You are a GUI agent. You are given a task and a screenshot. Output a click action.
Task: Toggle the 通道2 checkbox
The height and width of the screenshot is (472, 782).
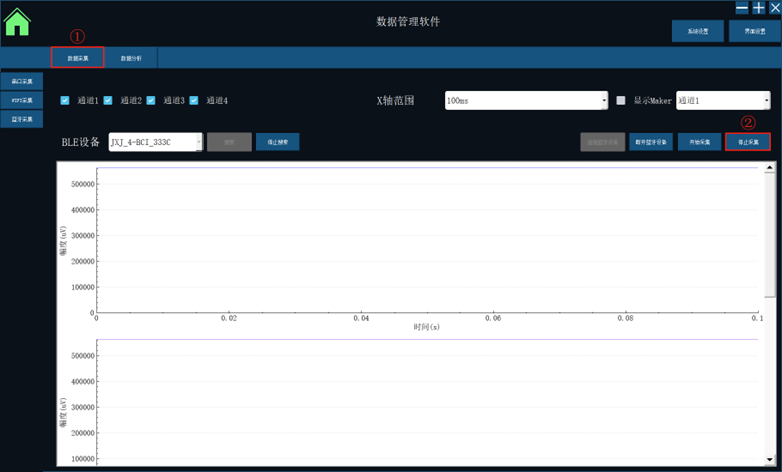[108, 101]
